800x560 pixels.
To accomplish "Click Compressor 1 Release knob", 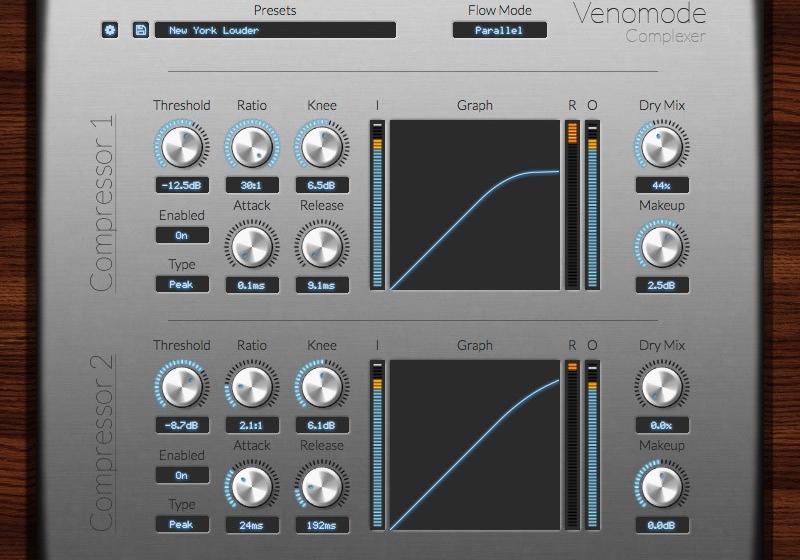I will pos(322,246).
